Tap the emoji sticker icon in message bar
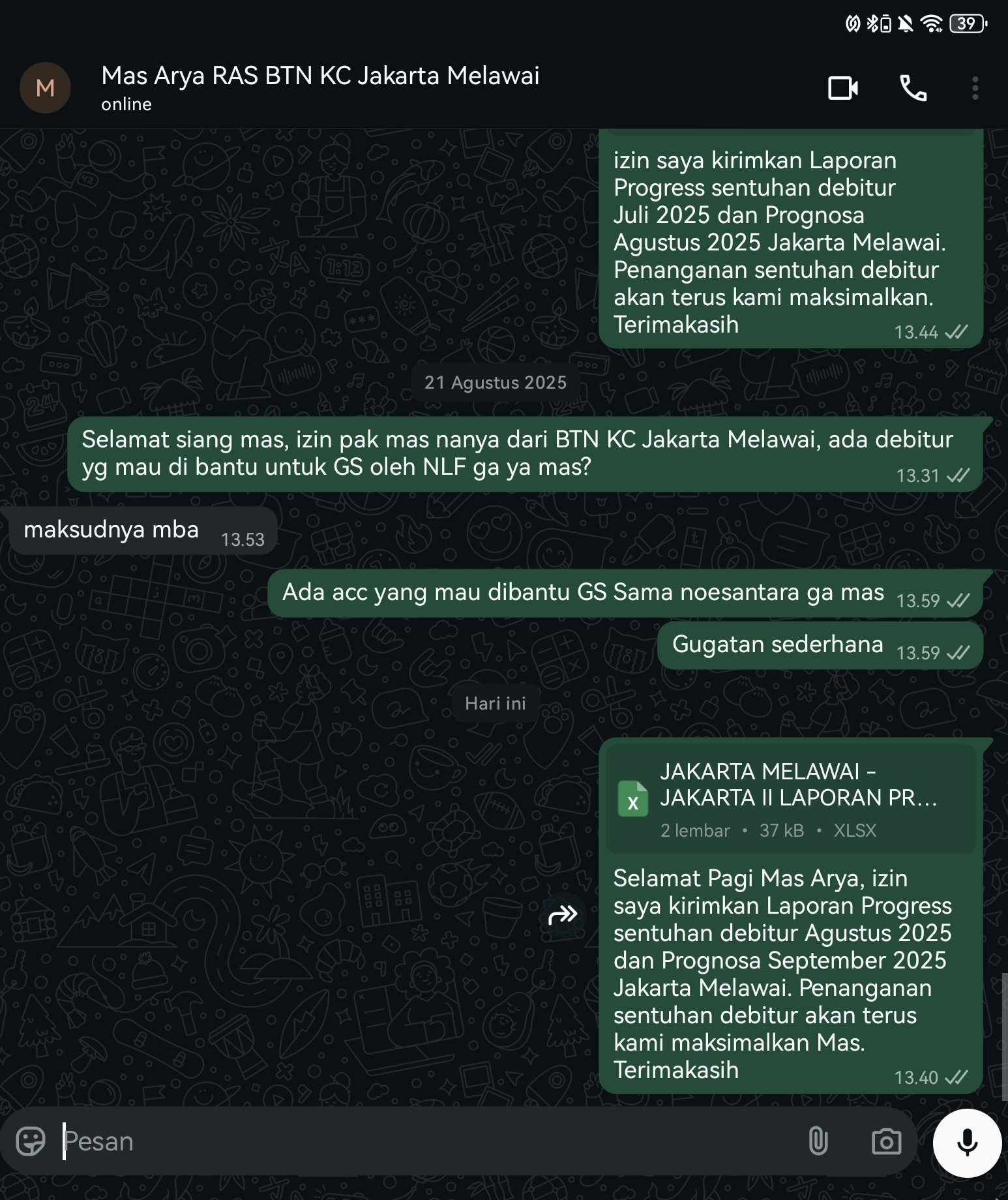Screen dimensions: 1008x1200 pos(31,1141)
